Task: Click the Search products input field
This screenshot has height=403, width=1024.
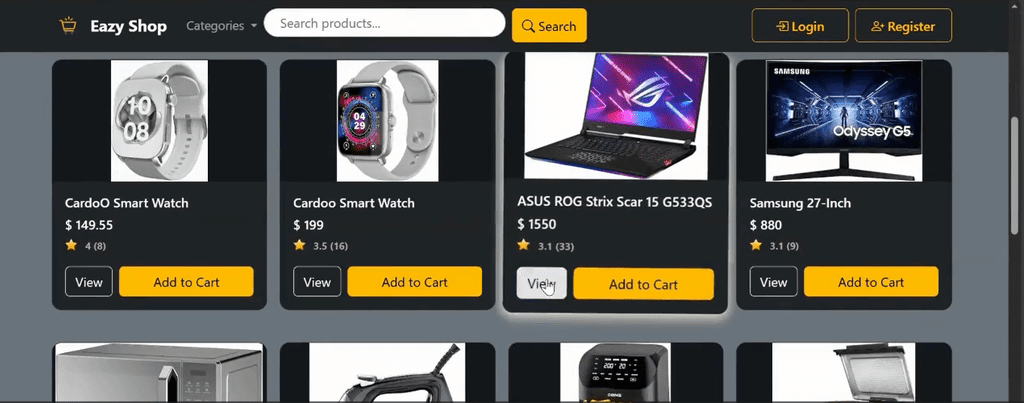Action: [x=384, y=24]
